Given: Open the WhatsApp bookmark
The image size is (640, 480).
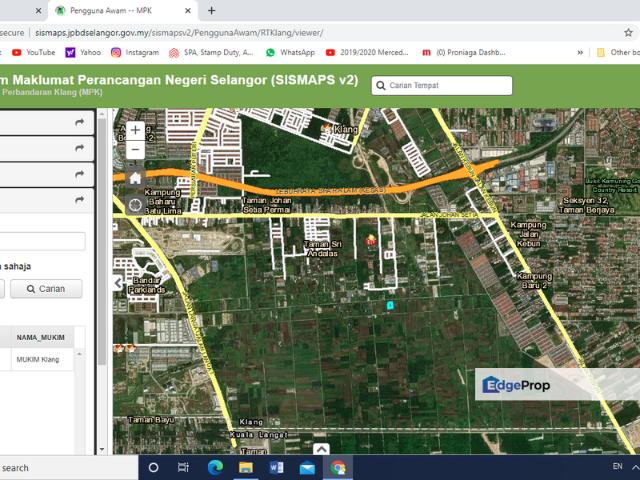Looking at the screenshot, I should (x=290, y=52).
